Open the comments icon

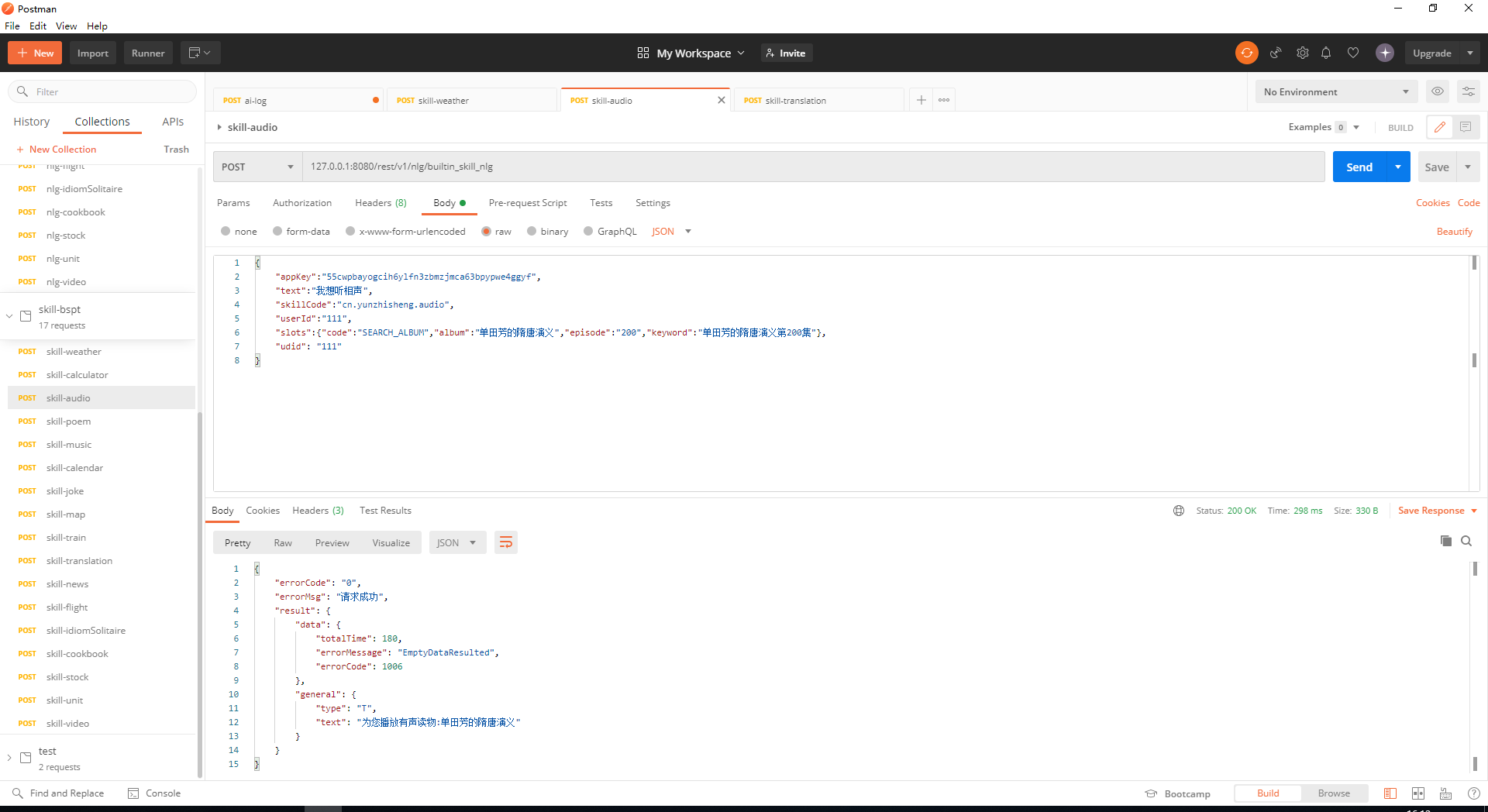click(1466, 127)
